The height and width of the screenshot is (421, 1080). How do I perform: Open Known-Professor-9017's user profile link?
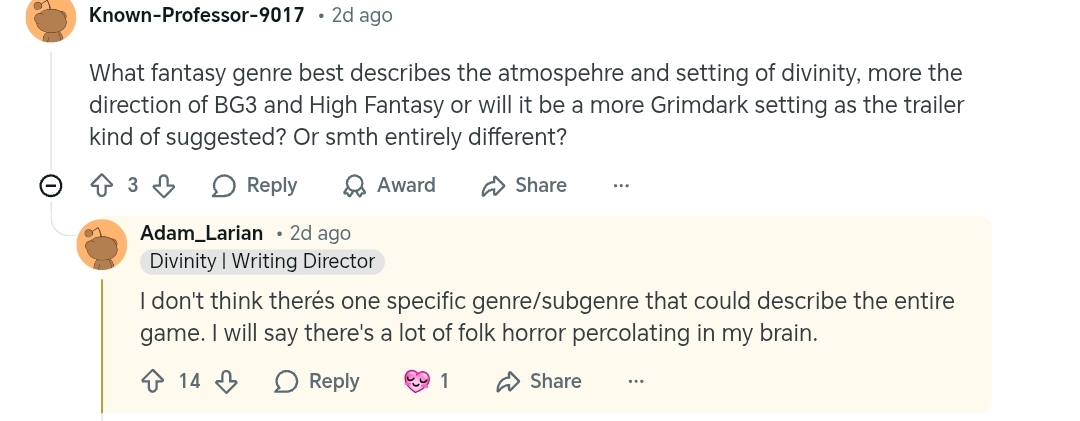click(196, 15)
